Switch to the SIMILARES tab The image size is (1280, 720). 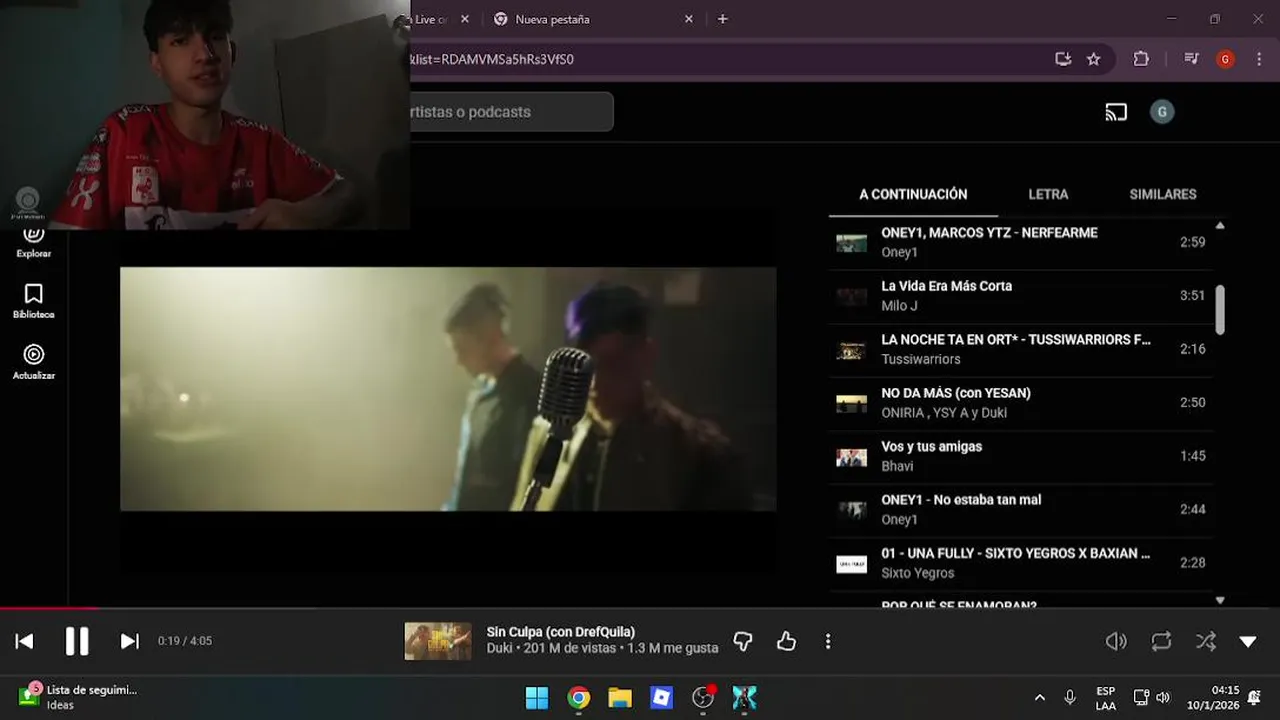click(1163, 194)
